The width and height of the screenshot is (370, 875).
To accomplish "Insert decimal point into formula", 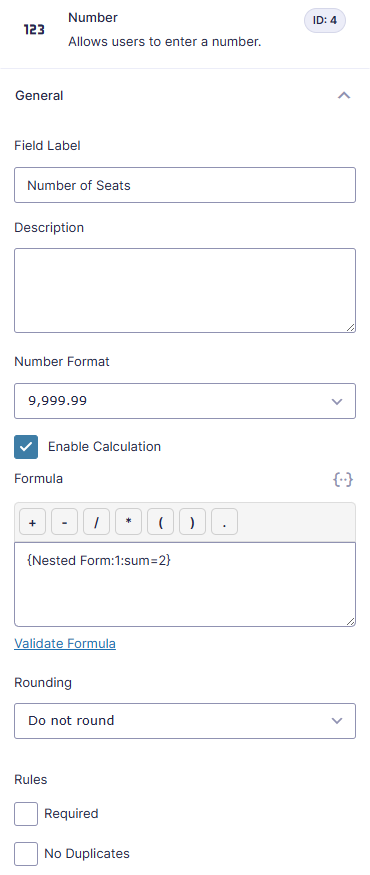I will tap(225, 523).
